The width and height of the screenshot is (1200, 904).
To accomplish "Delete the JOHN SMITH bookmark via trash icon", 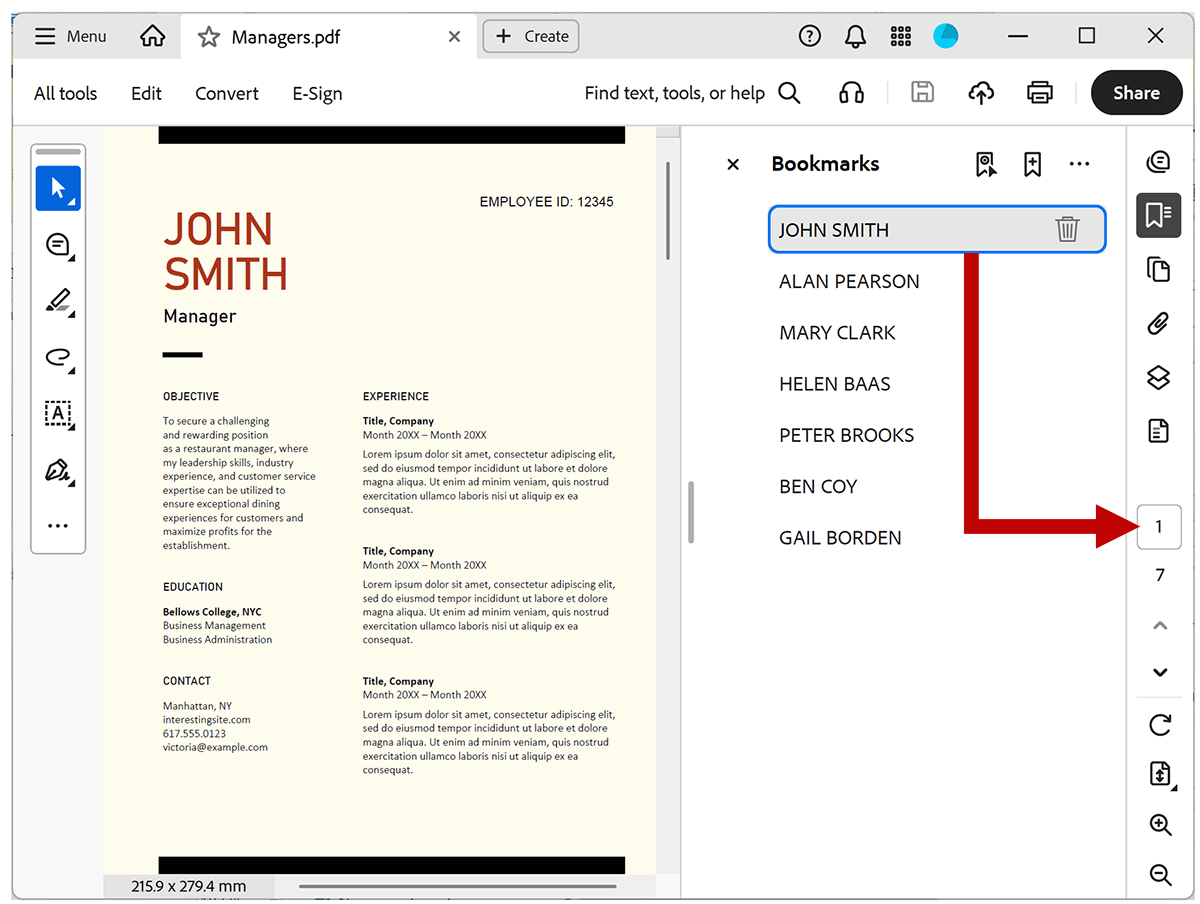I will click(1067, 229).
